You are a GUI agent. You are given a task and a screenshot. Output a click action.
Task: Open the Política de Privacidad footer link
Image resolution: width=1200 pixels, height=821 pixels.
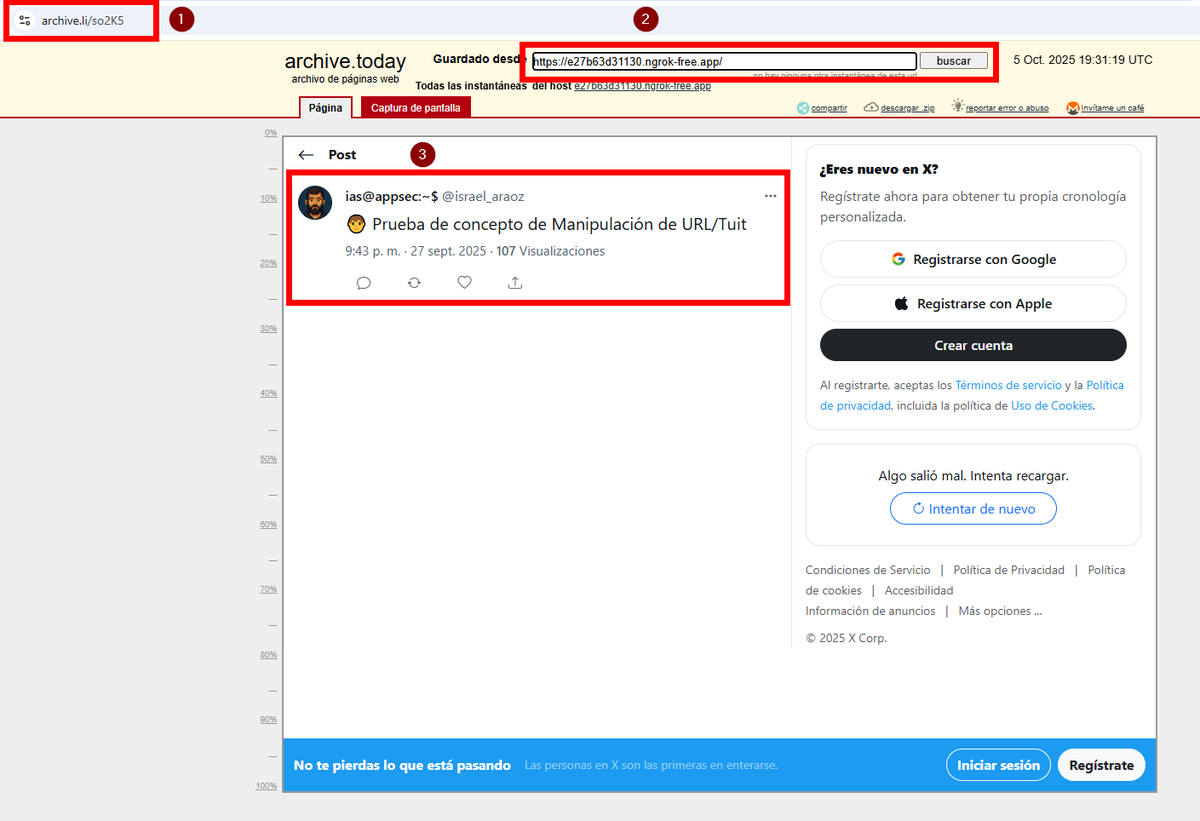click(1009, 570)
